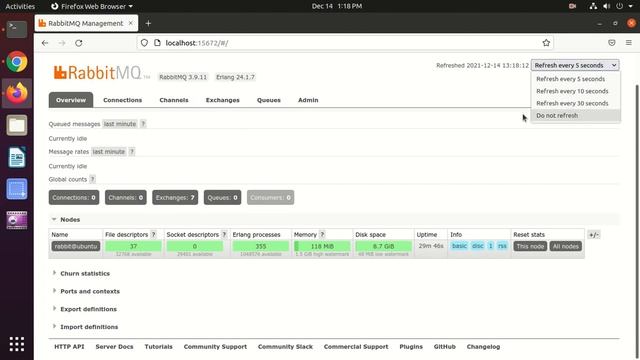Open help for Memory column
This screenshot has height=360, width=640.
[322, 234]
